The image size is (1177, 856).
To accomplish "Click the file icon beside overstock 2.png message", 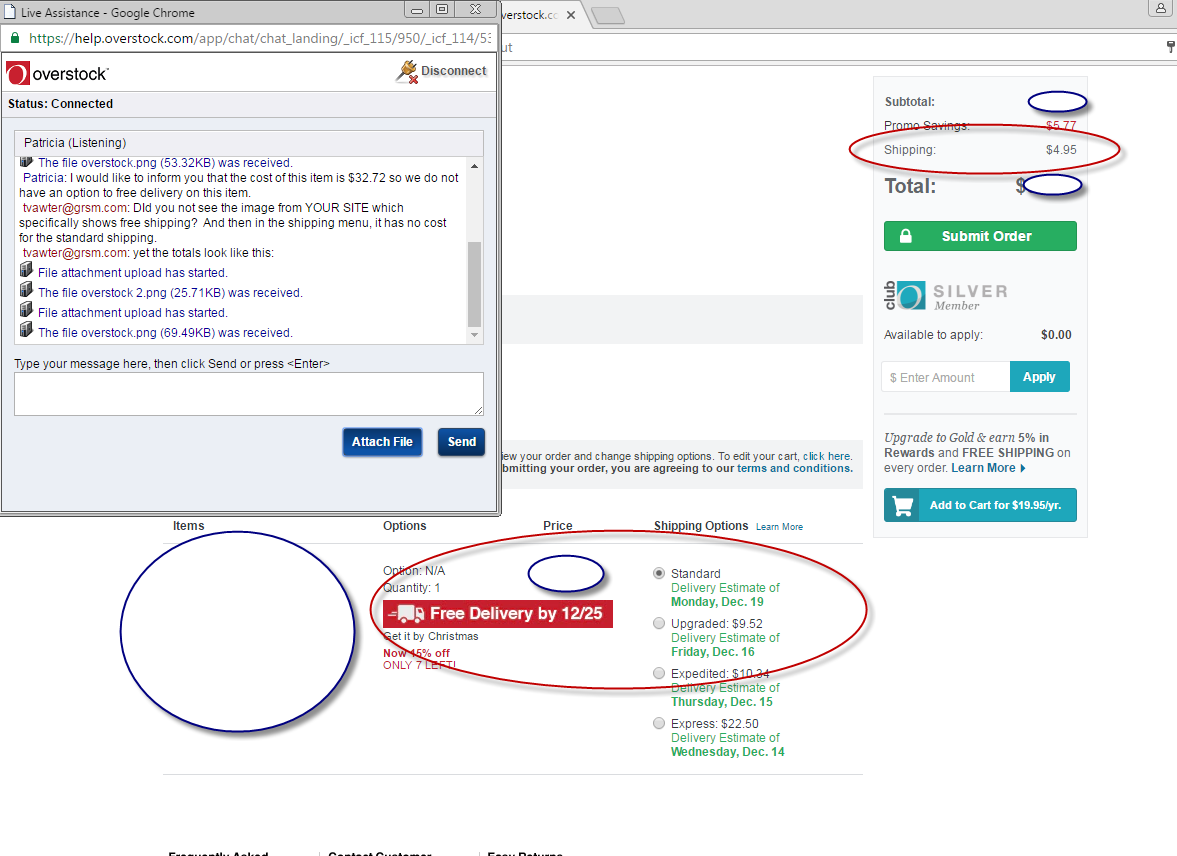I will [26, 289].
